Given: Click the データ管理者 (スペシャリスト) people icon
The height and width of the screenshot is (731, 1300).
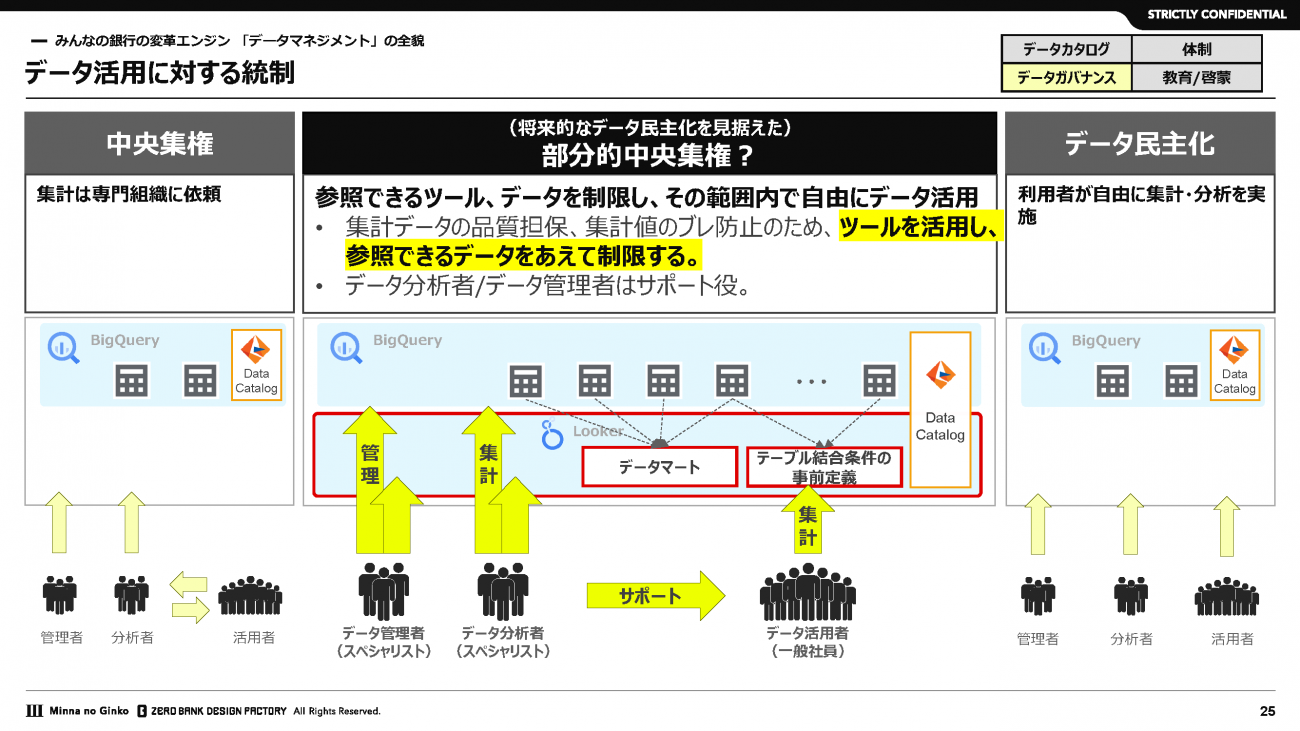Looking at the screenshot, I should pyautogui.click(x=384, y=591).
